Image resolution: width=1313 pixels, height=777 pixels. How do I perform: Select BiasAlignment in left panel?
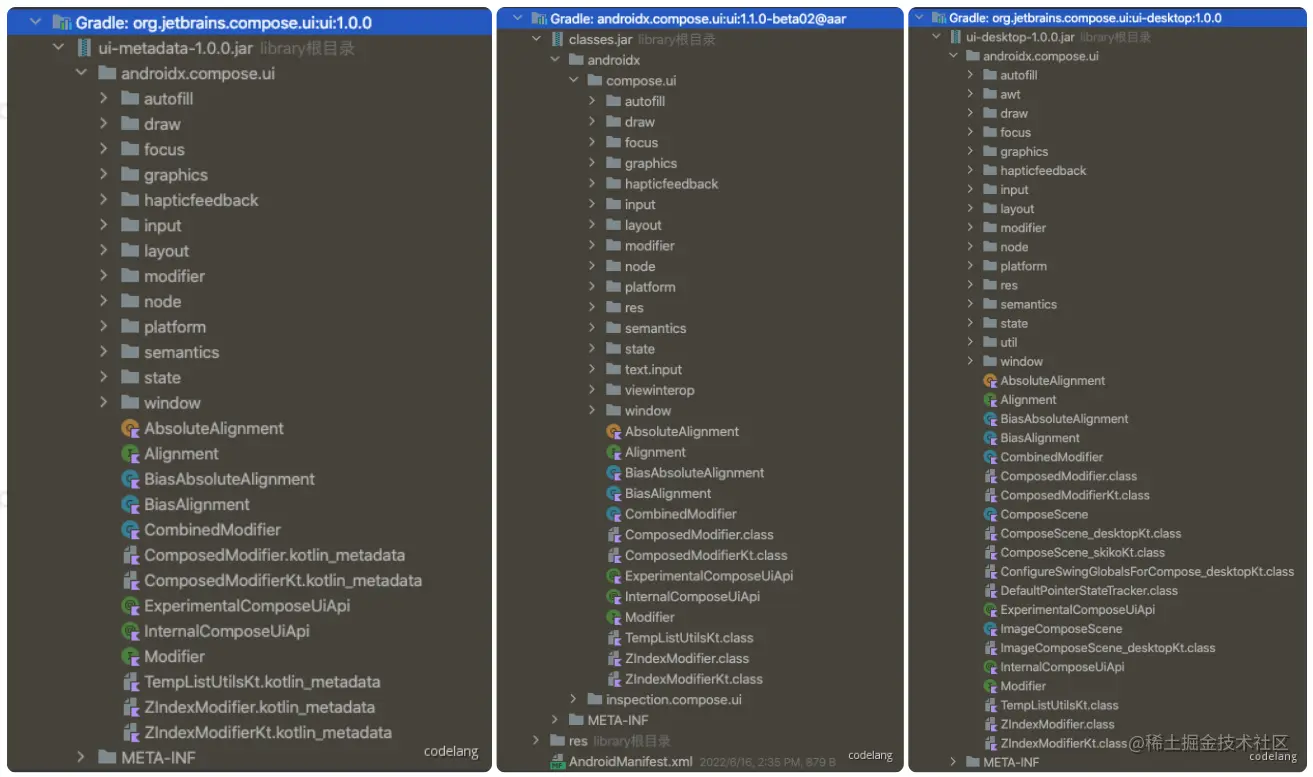(197, 505)
